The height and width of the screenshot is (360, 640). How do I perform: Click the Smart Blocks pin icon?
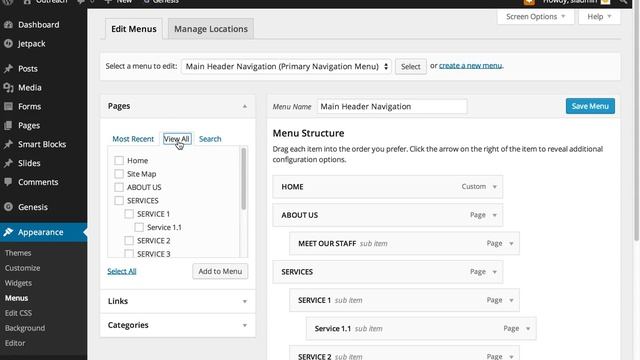point(8,144)
